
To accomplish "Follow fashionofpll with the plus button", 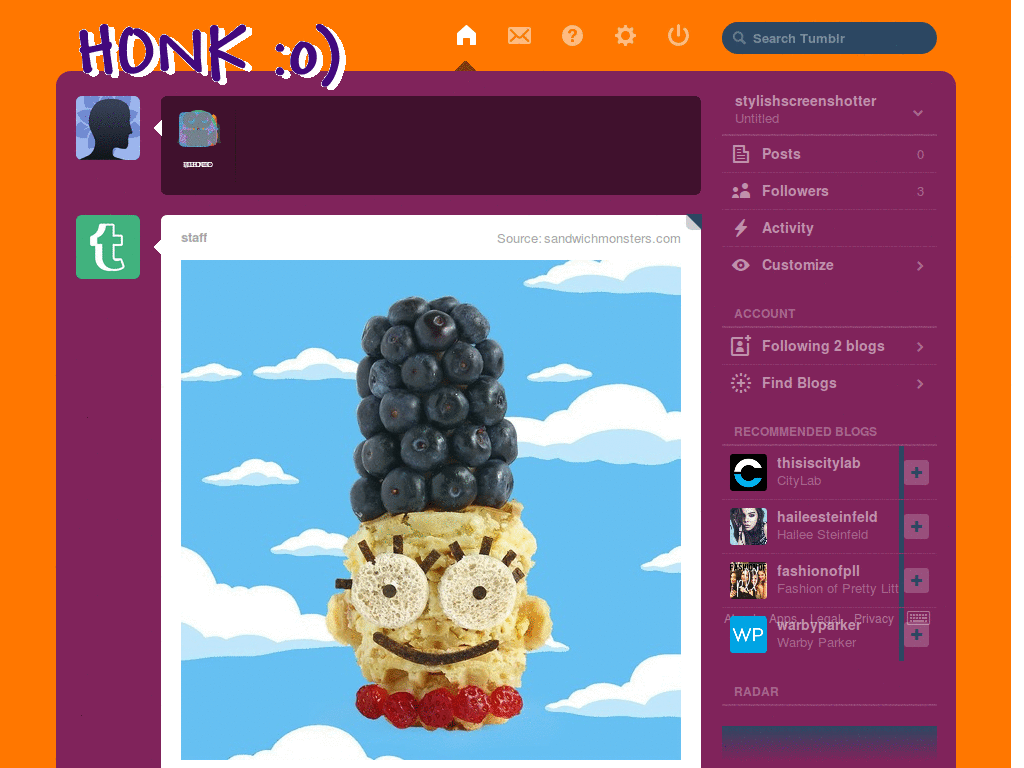I will click(x=916, y=581).
